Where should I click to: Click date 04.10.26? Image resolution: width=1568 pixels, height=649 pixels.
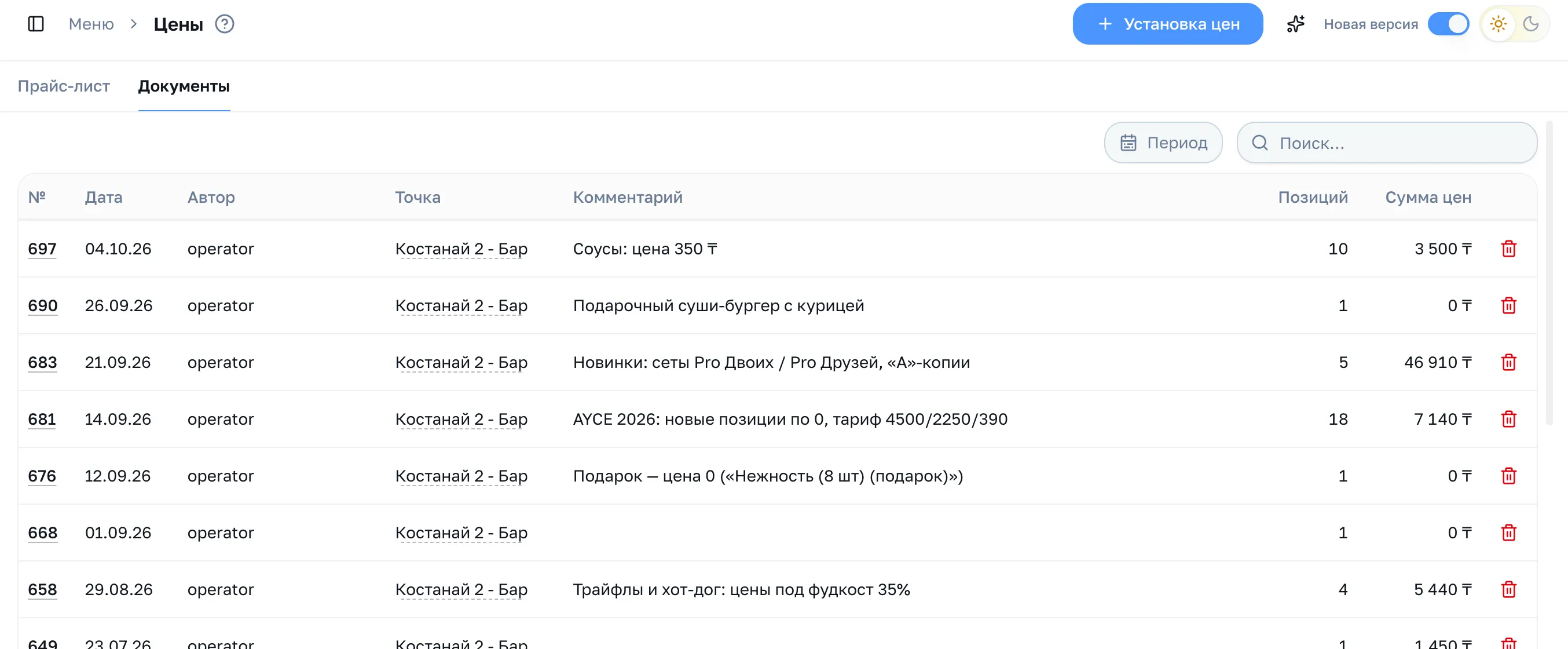pos(118,249)
